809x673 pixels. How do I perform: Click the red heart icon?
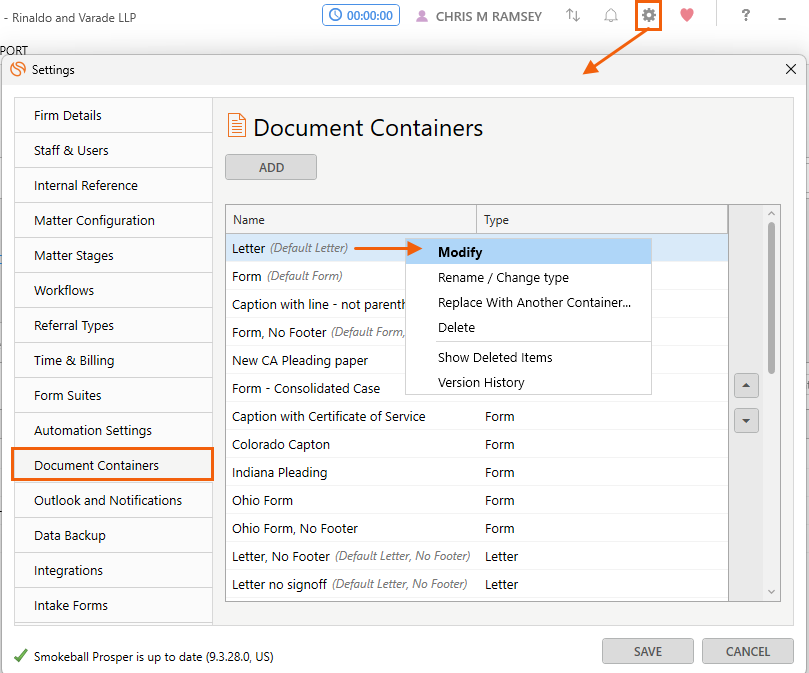click(687, 15)
